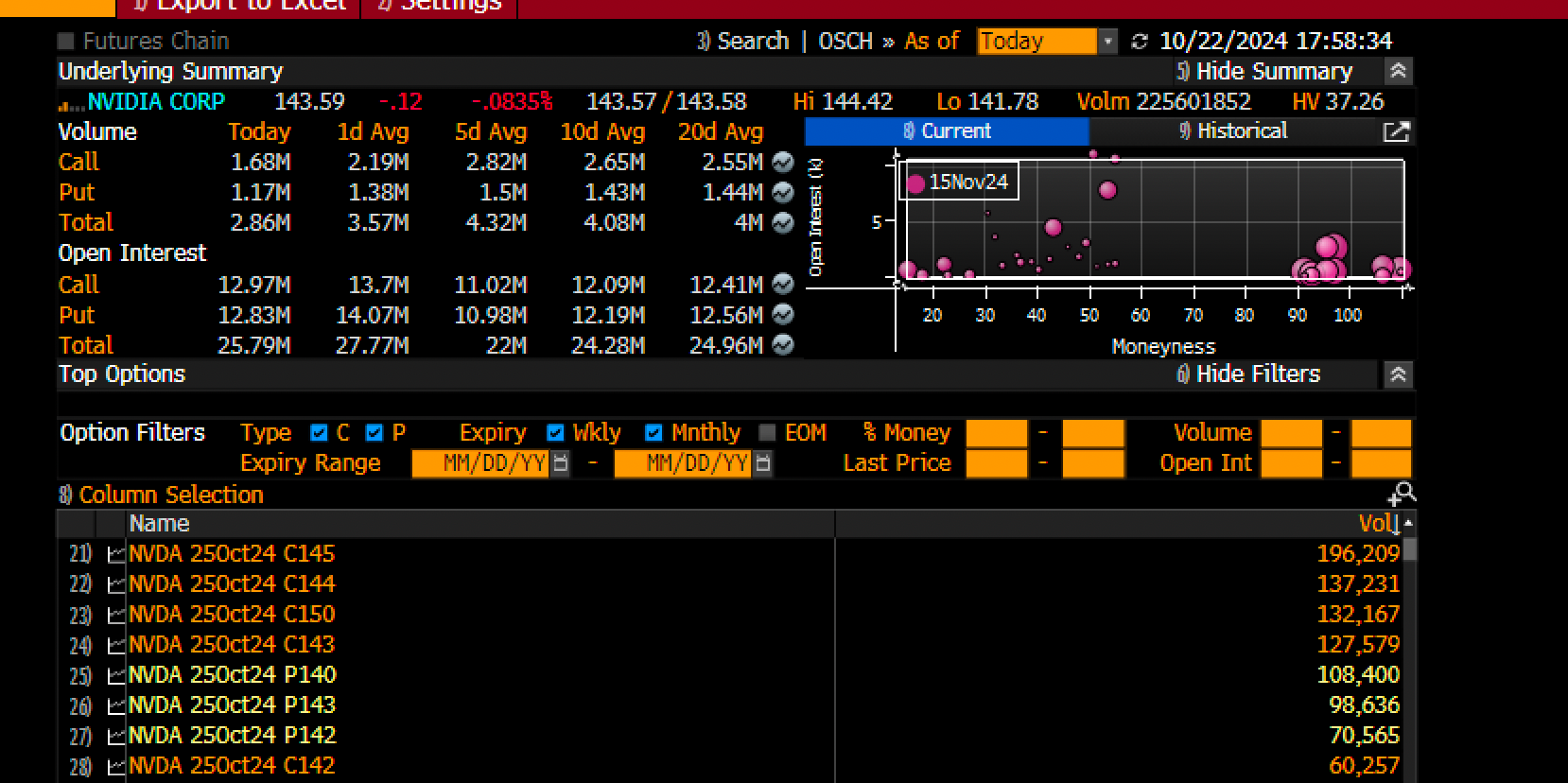The image size is (1568, 783).
Task: Open chart icon for NVDA 25Oct24 P143
Action: [x=116, y=706]
